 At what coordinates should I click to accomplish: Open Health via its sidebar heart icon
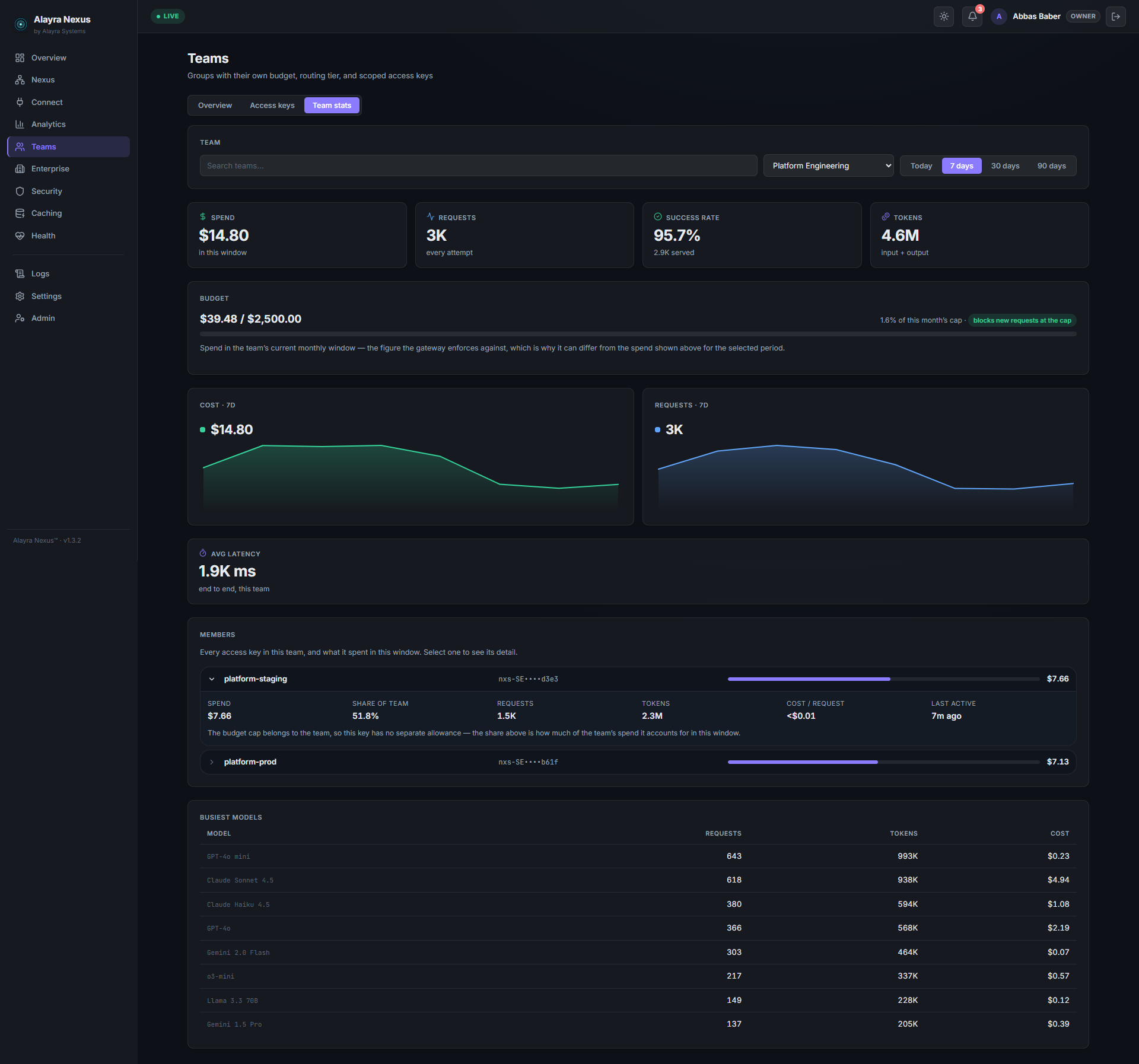tap(20, 235)
